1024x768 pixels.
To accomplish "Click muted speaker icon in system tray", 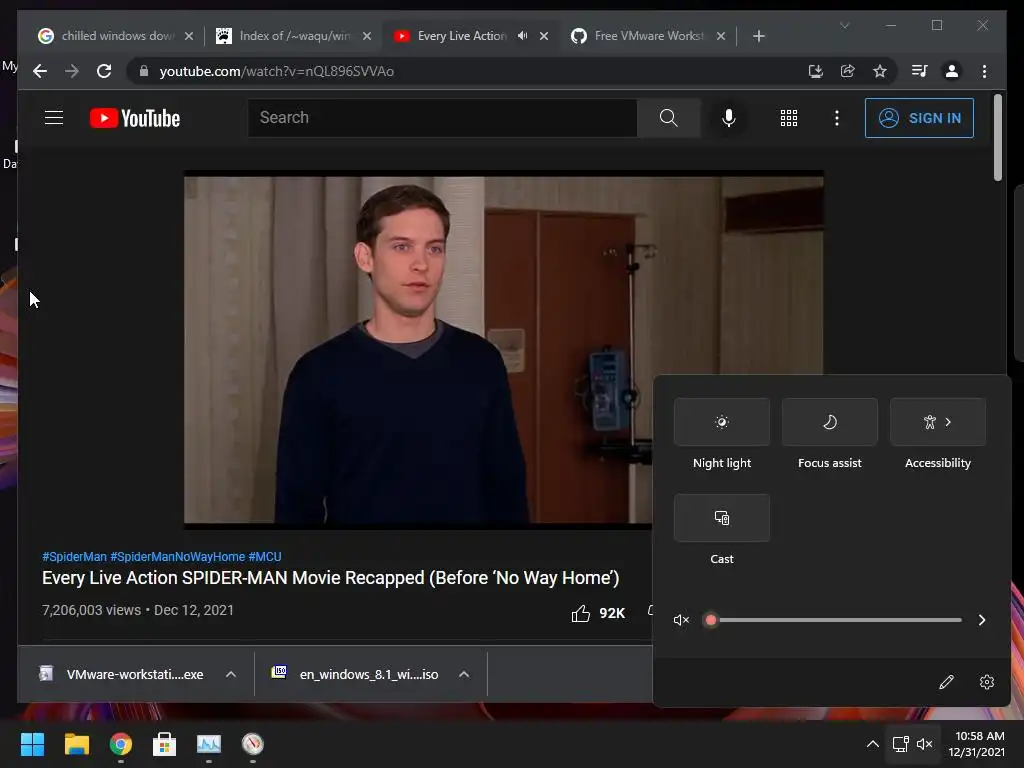I will point(925,744).
